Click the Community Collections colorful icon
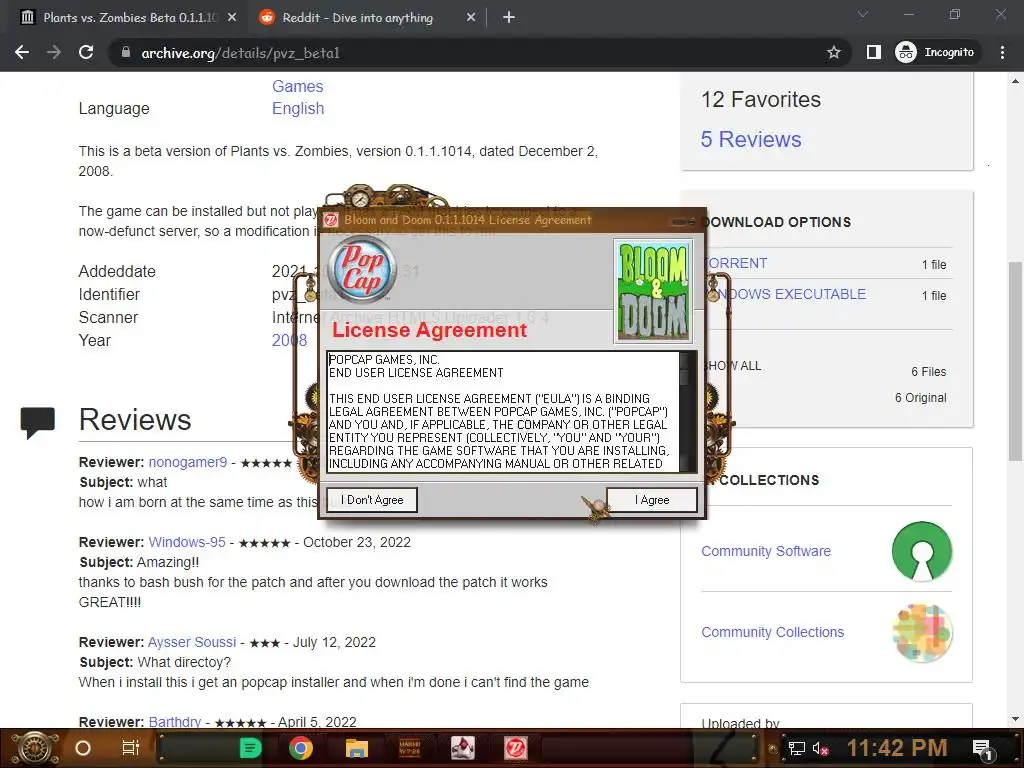This screenshot has width=1024, height=768. [x=922, y=632]
